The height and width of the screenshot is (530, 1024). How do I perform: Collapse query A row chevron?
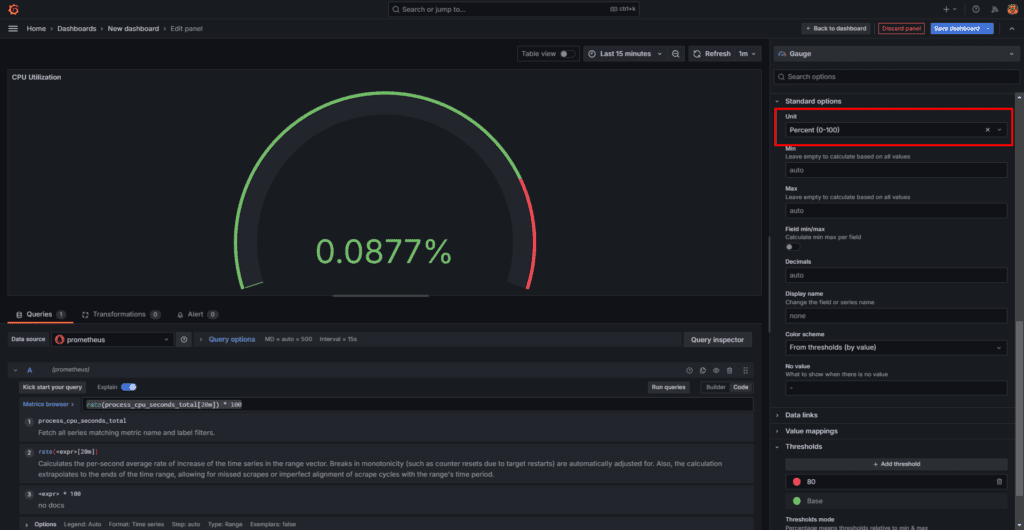pyautogui.click(x=15, y=370)
